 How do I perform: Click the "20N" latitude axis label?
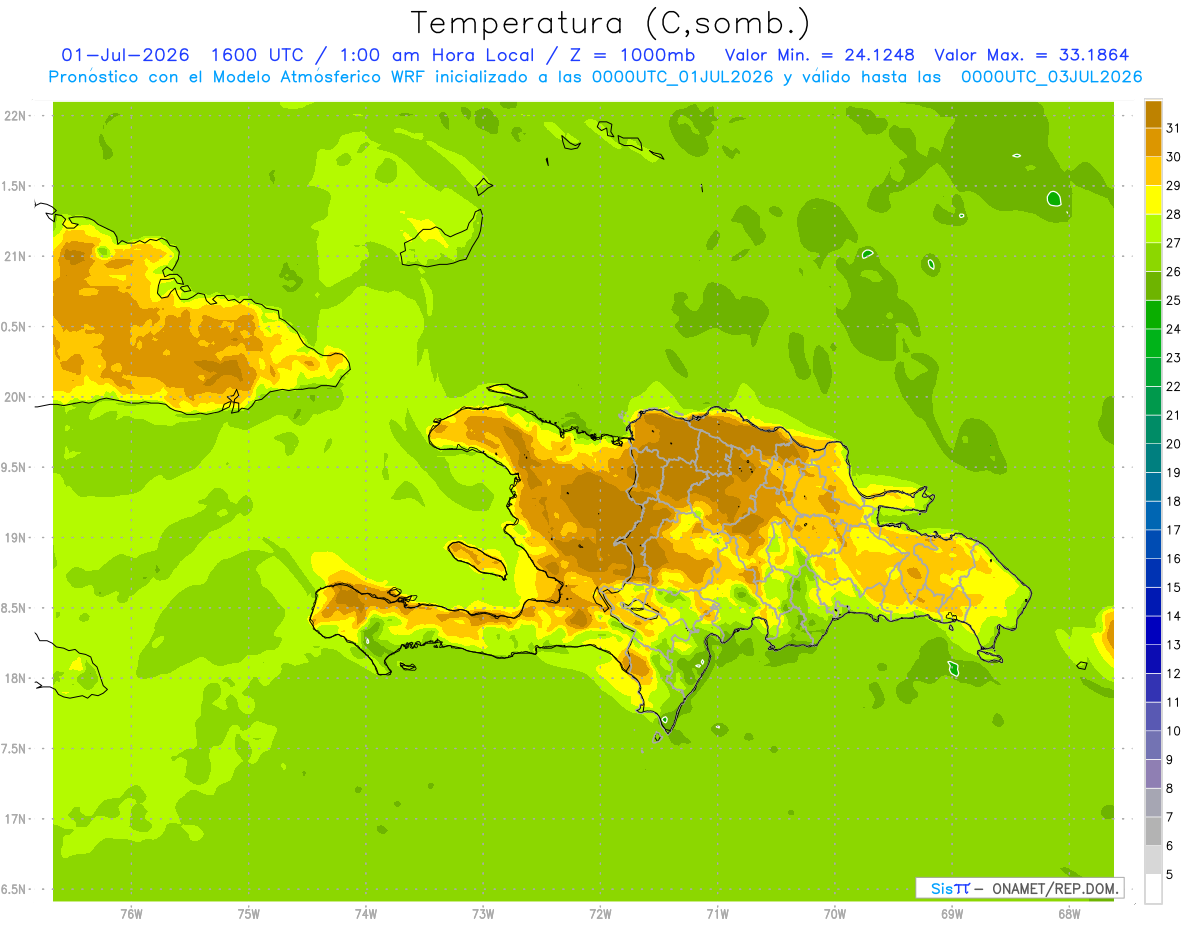[x=16, y=397]
